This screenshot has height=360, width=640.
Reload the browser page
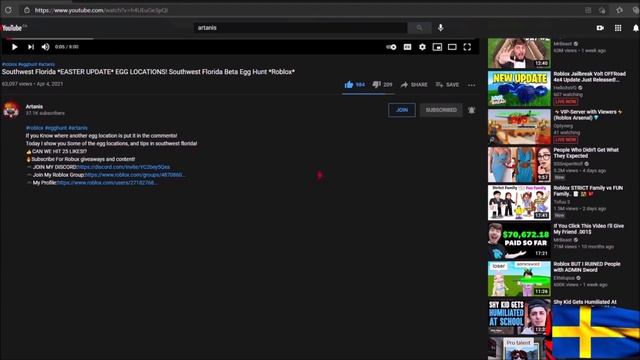tap(8, 10)
